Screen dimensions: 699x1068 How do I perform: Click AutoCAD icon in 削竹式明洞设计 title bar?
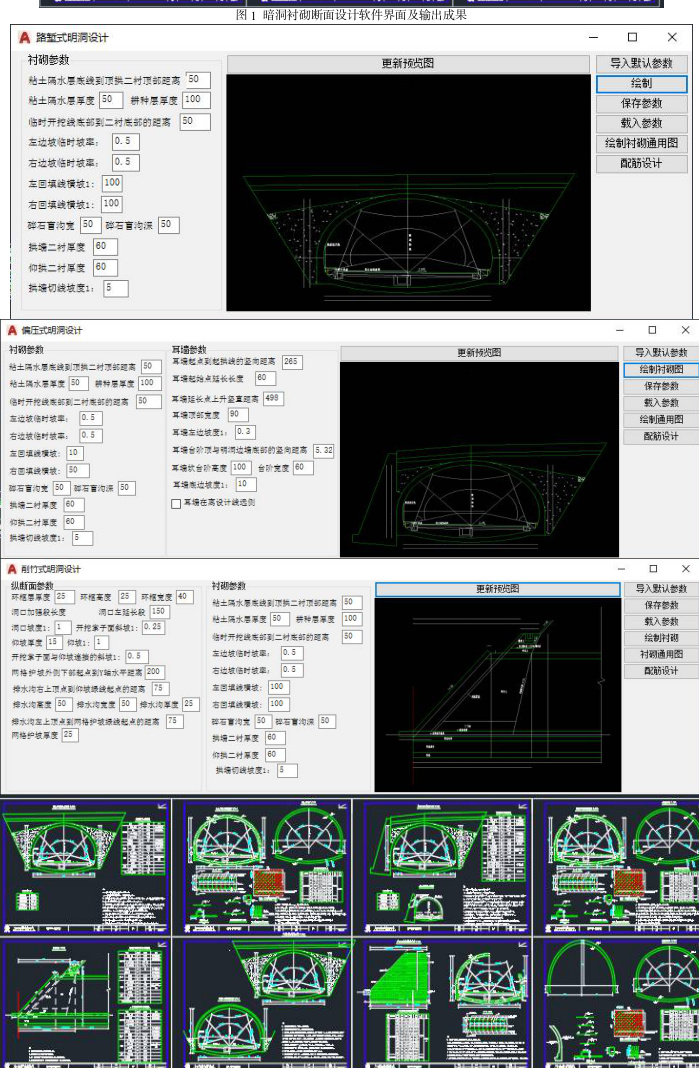tap(12, 569)
